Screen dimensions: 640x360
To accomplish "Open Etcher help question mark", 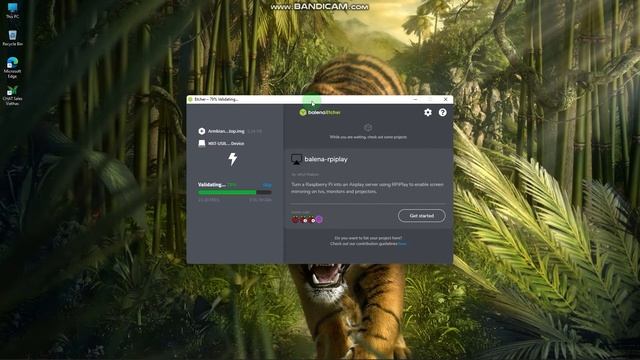I will (x=442, y=112).
